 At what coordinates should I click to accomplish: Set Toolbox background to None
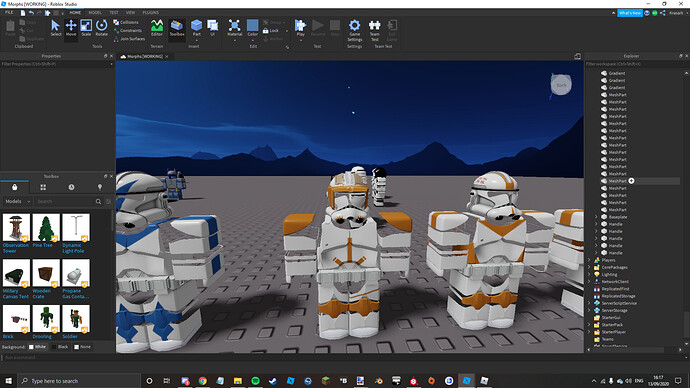tap(82, 347)
